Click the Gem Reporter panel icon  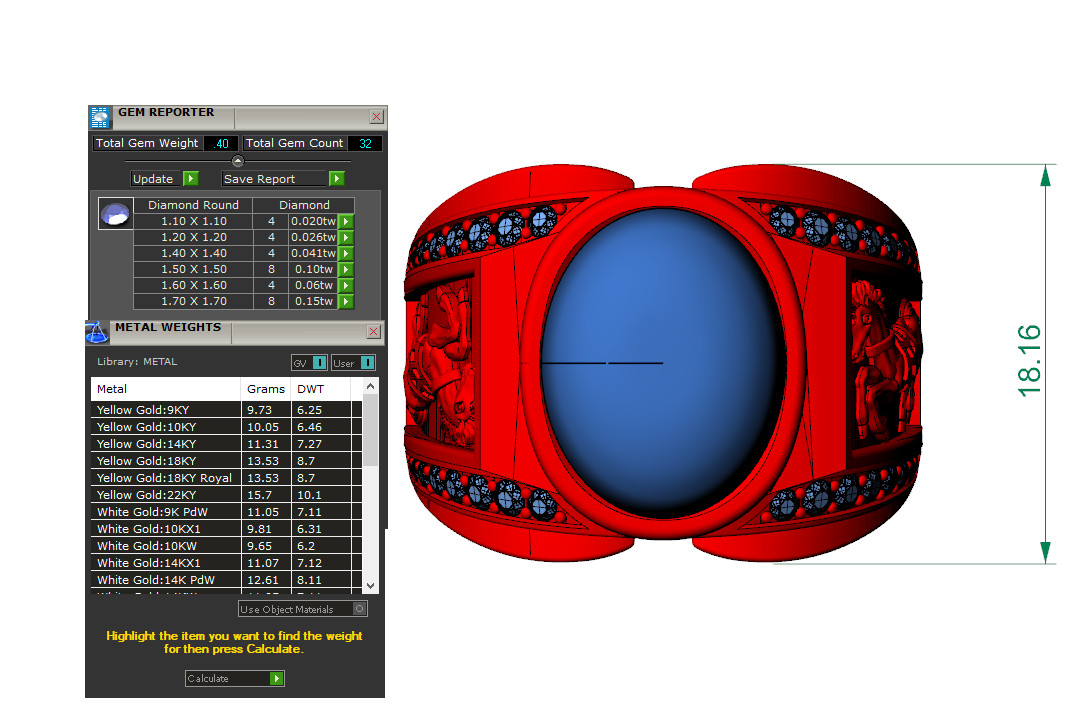tap(100, 117)
